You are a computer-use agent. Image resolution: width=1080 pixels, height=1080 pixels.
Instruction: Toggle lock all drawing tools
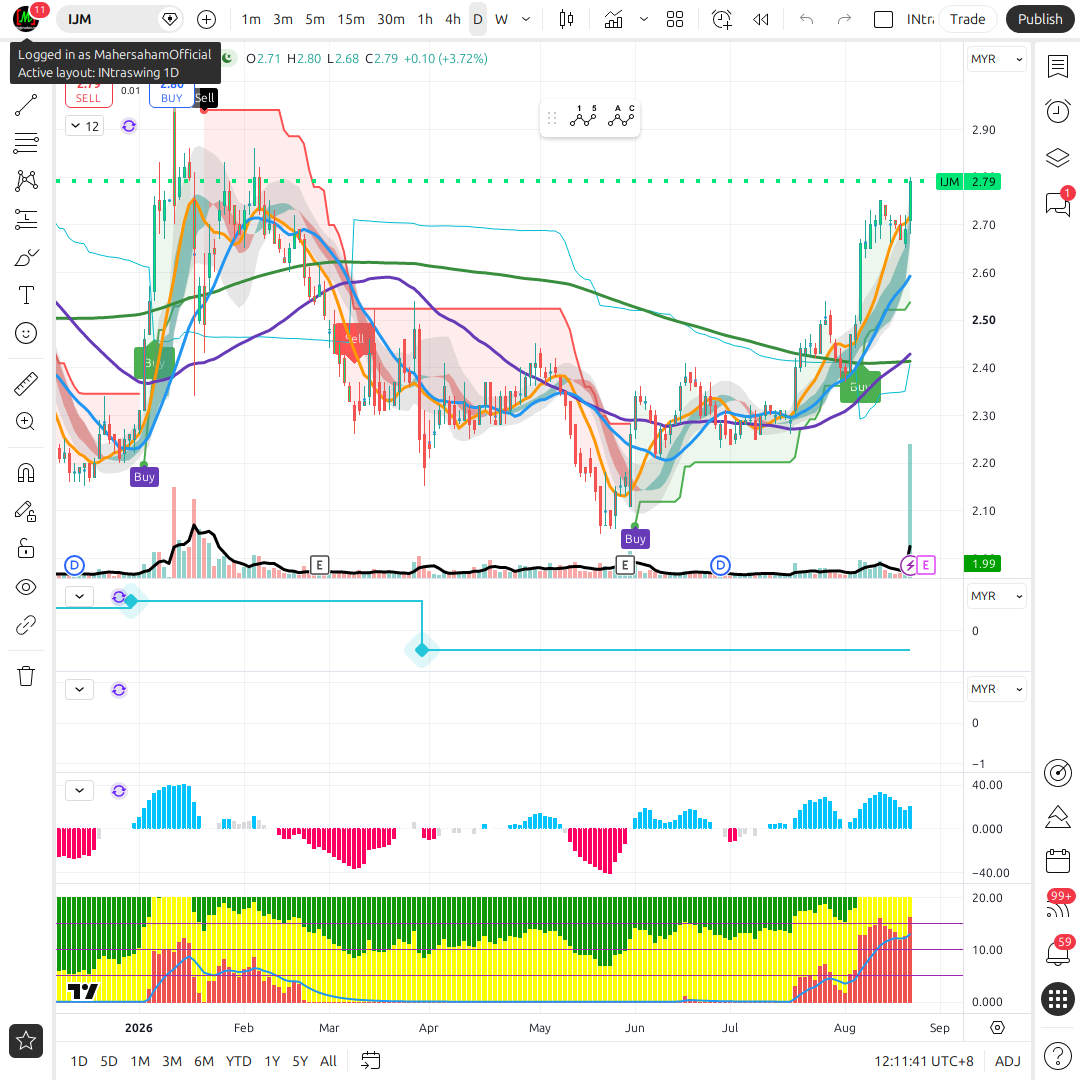click(x=25, y=549)
